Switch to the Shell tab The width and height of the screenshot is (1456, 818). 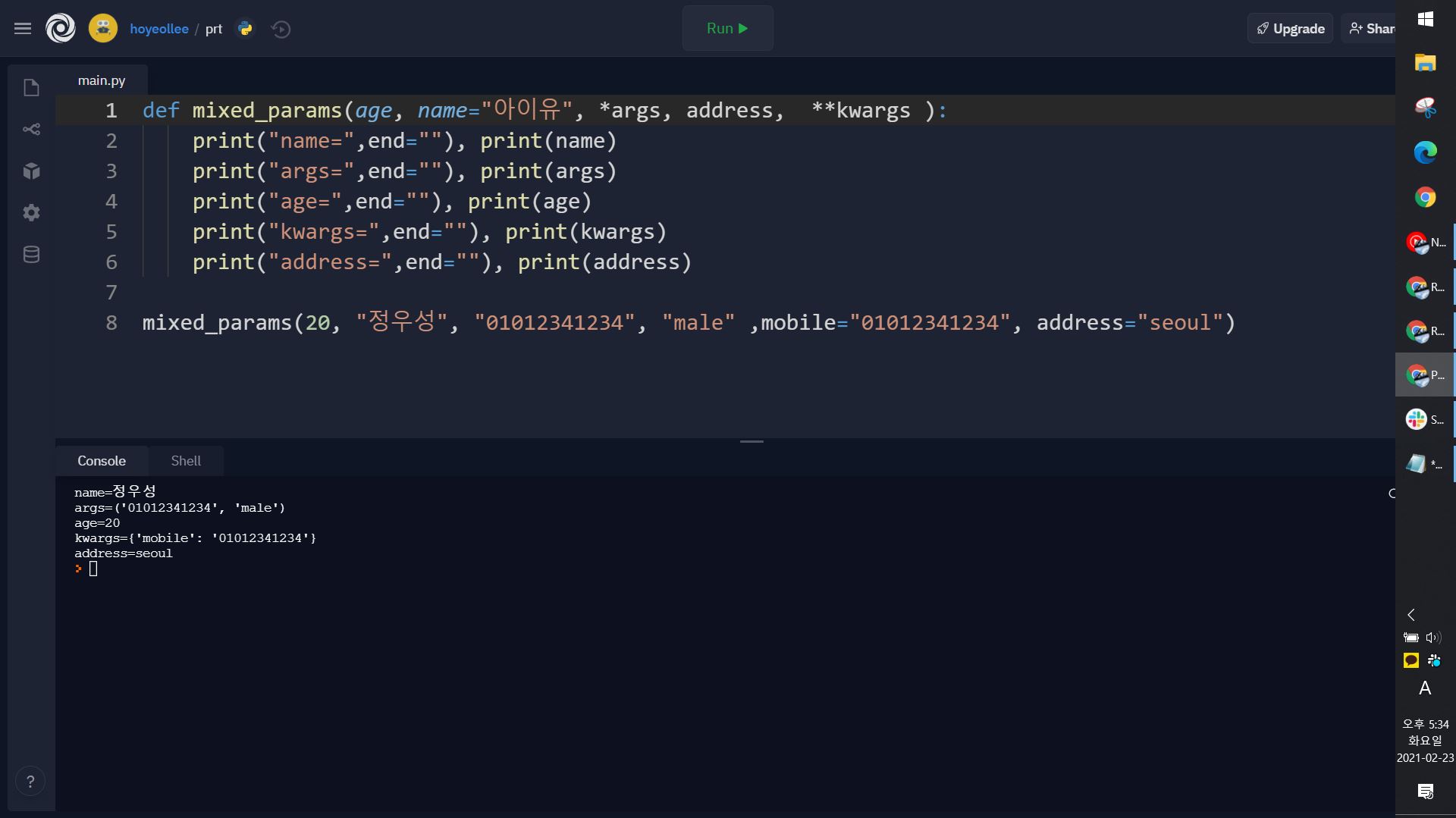186,461
